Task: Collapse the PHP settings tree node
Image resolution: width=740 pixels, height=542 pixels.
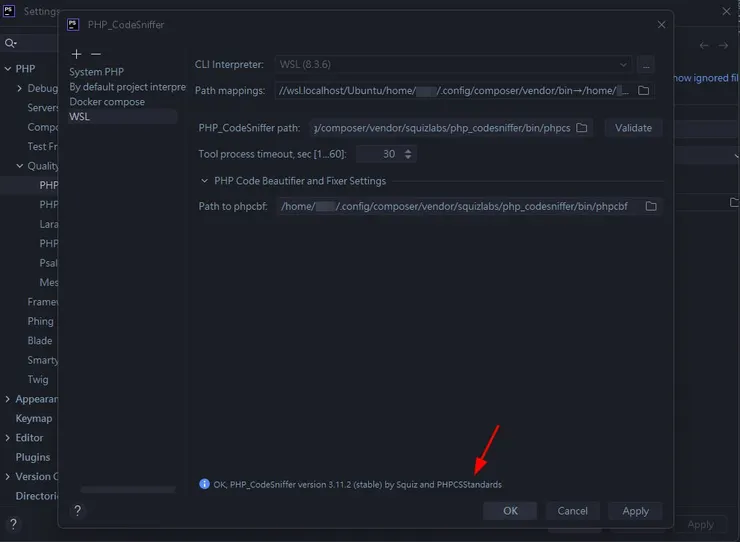Action: click(7, 69)
